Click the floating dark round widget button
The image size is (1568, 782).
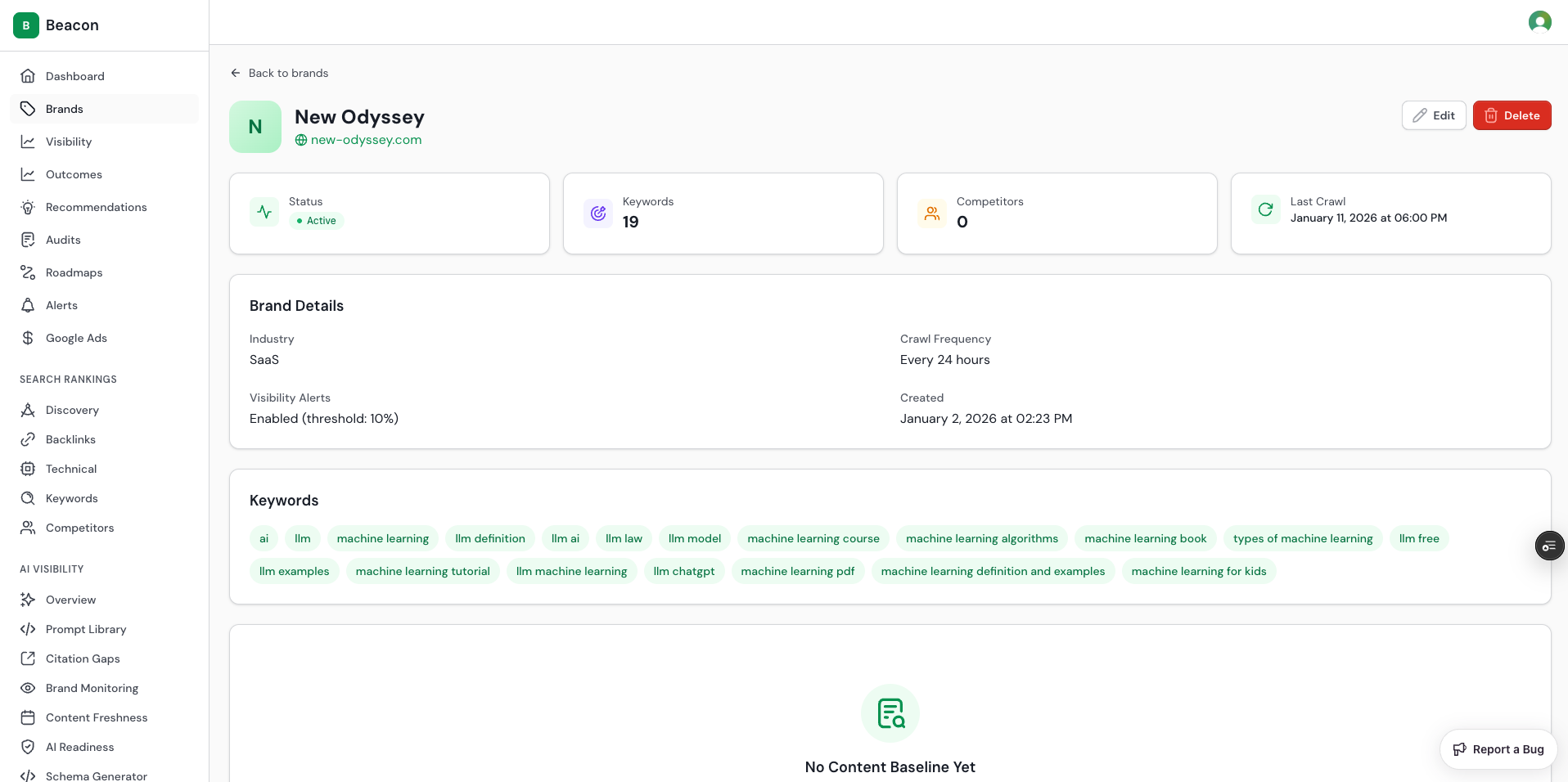[1549, 546]
